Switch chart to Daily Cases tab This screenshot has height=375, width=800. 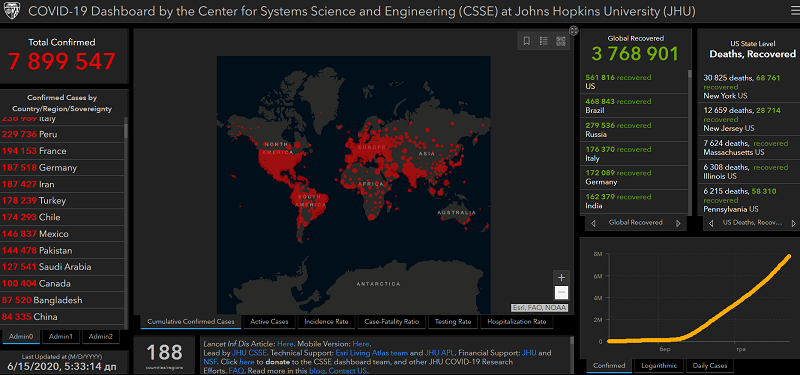[710, 366]
